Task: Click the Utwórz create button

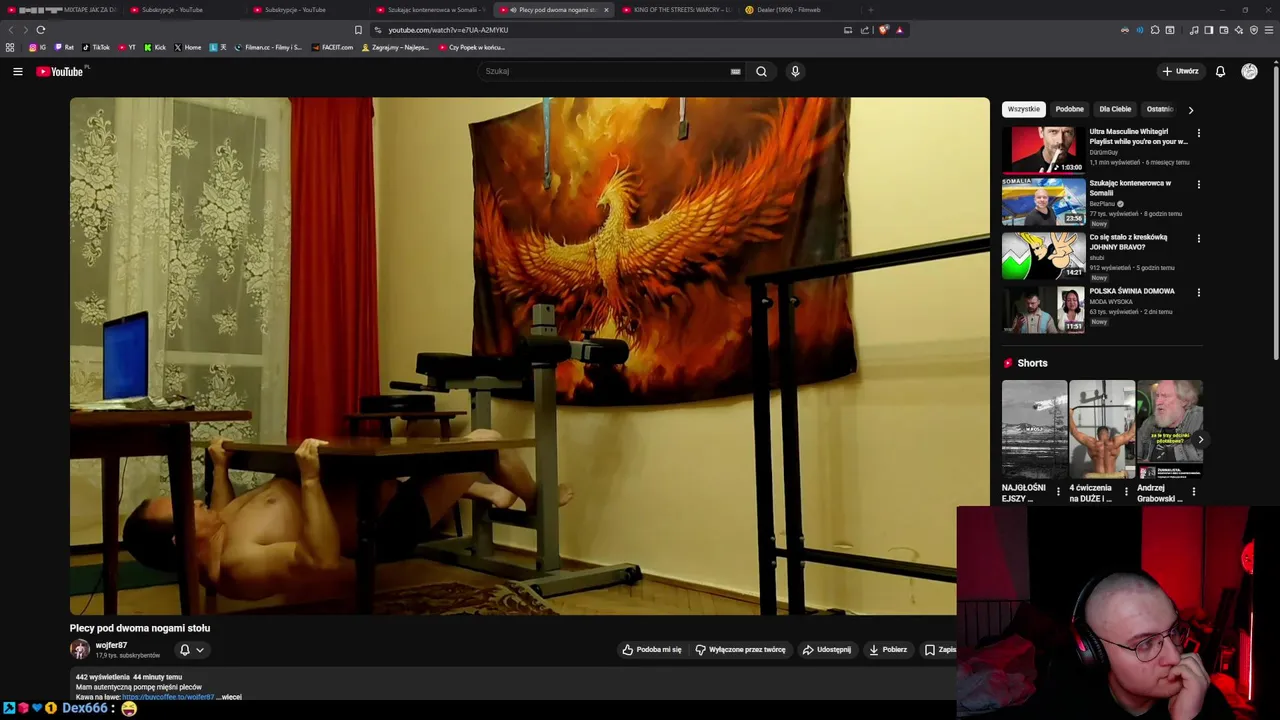Action: [x=1180, y=71]
